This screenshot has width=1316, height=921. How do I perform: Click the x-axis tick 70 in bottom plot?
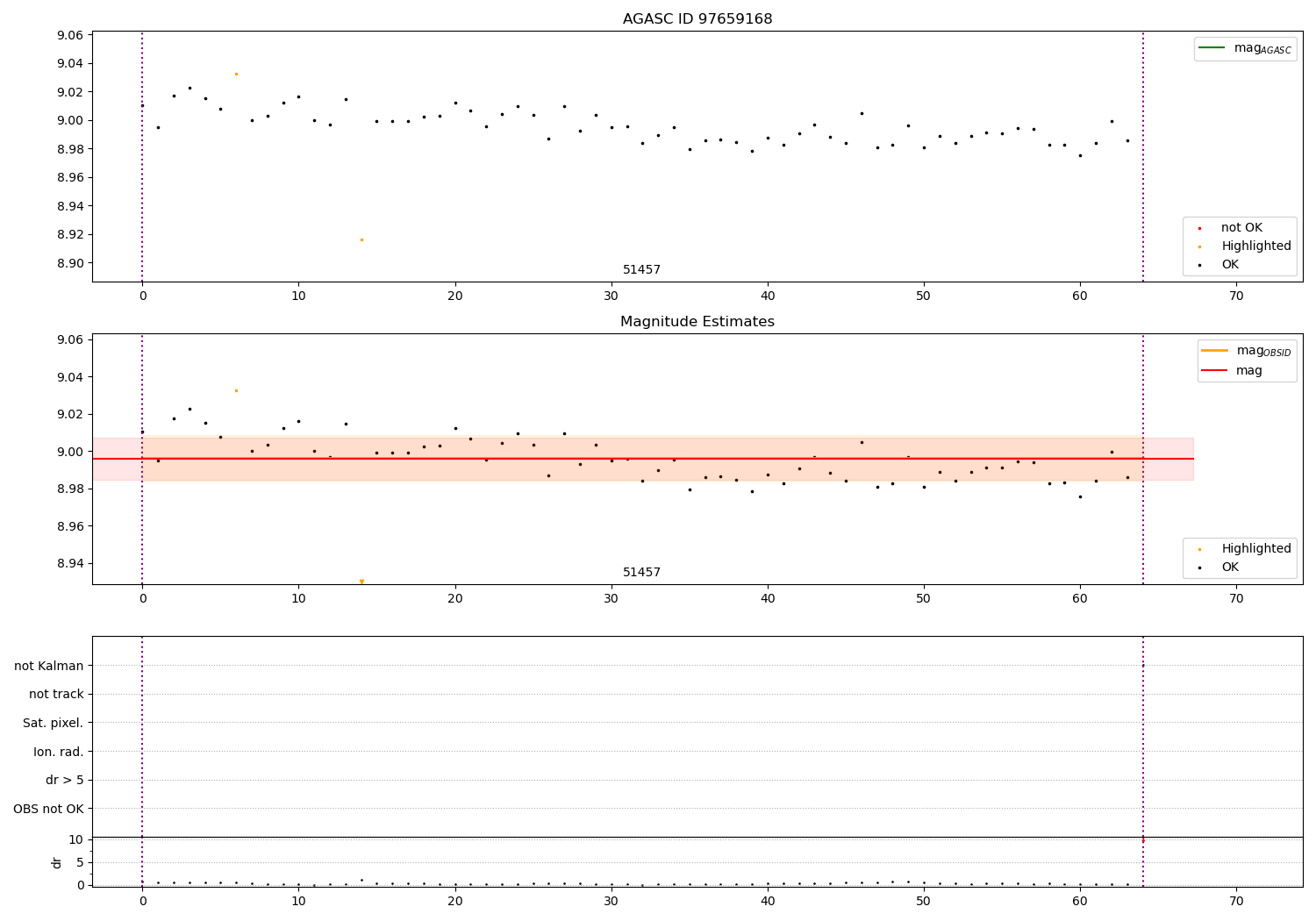pyautogui.click(x=1236, y=902)
